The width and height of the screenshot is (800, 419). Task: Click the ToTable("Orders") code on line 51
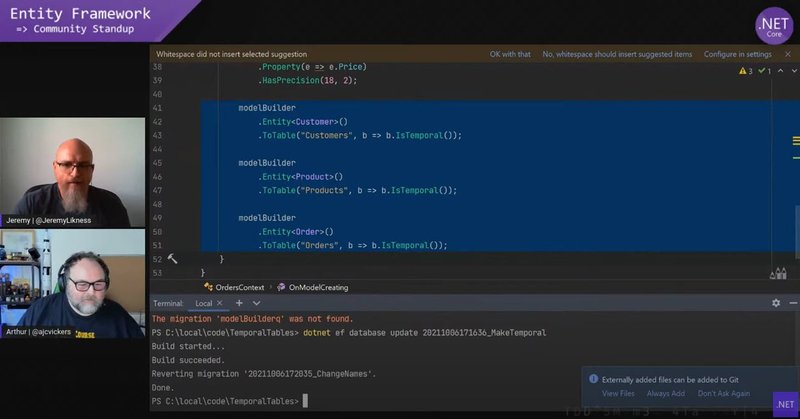pos(353,245)
